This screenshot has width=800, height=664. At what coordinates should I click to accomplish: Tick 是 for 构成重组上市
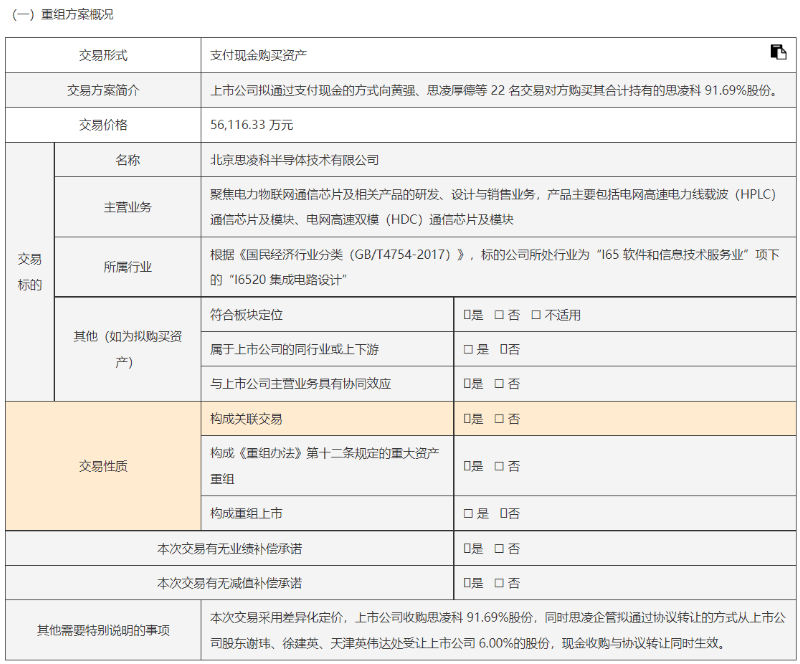click(467, 513)
